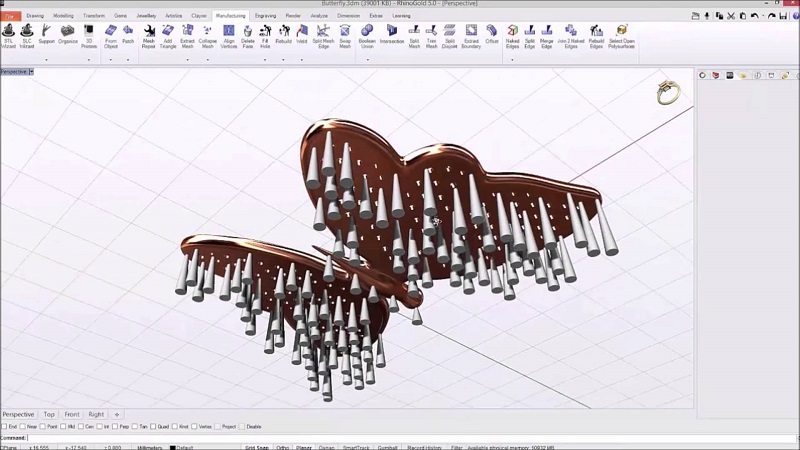
Task: Expand the Perspective viewport title dropdown
Action: (31, 72)
